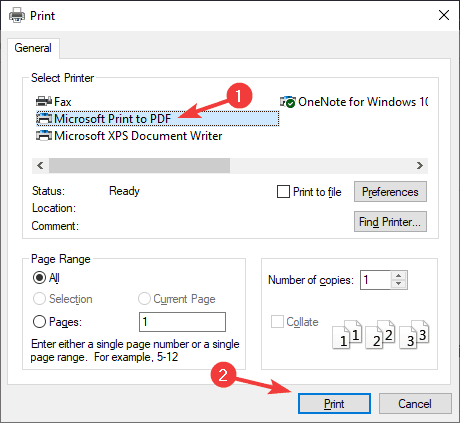The height and width of the screenshot is (423, 460).
Task: Choose the All page range radio button
Action: (39, 278)
